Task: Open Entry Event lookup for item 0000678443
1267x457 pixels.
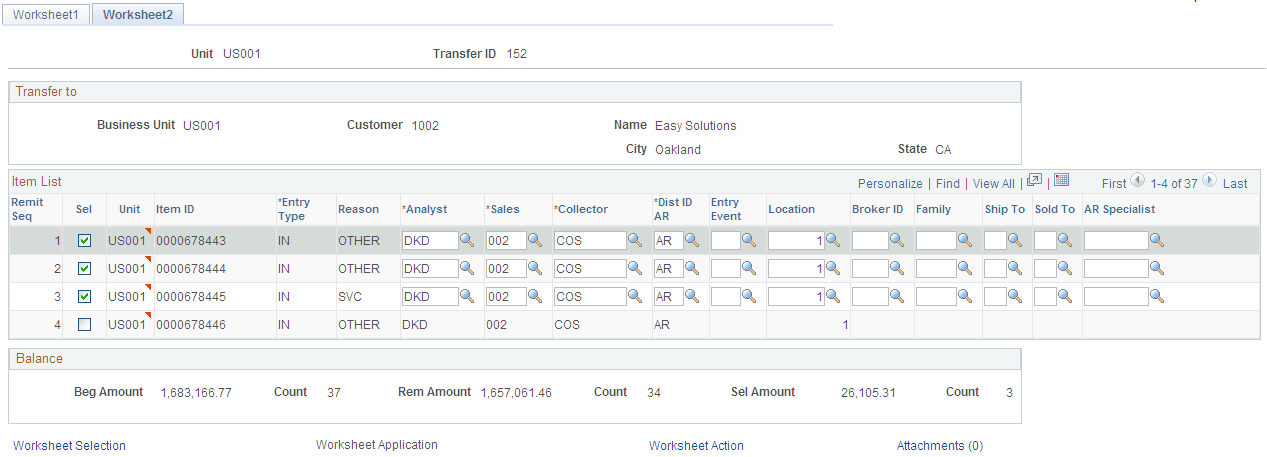Action: [x=749, y=240]
